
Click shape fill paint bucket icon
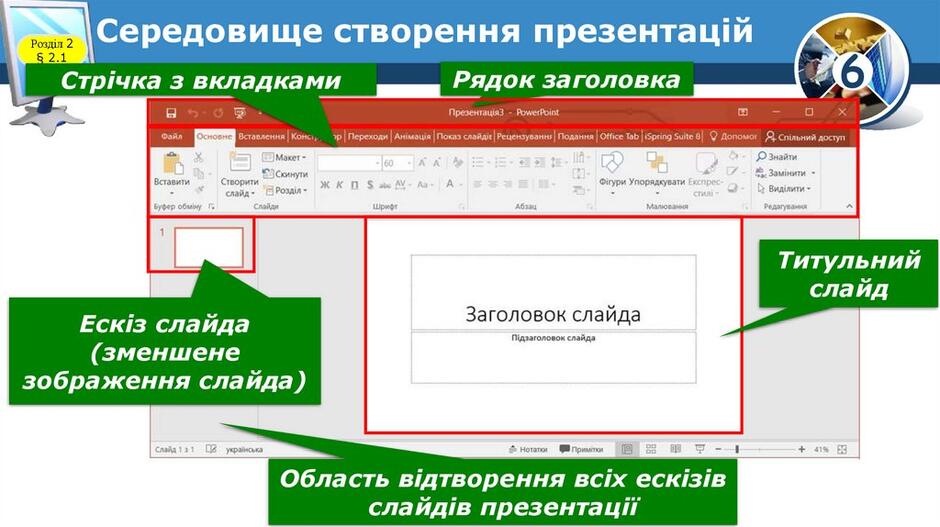point(734,156)
